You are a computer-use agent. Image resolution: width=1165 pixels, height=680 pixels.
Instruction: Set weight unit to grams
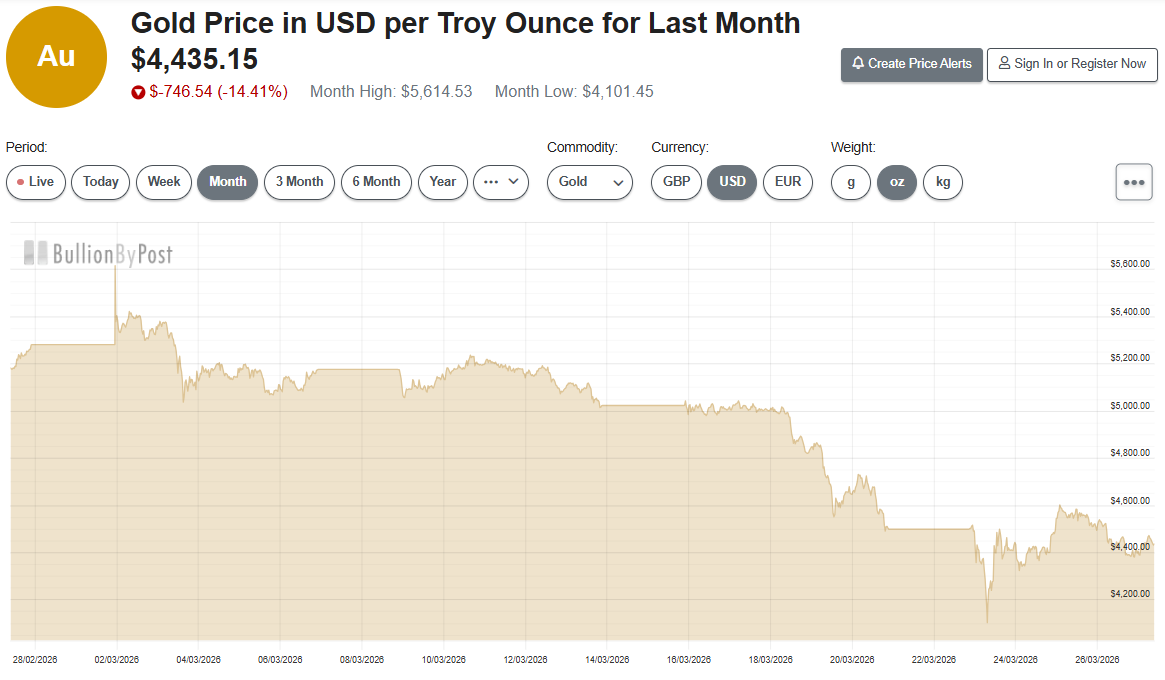[x=851, y=182]
